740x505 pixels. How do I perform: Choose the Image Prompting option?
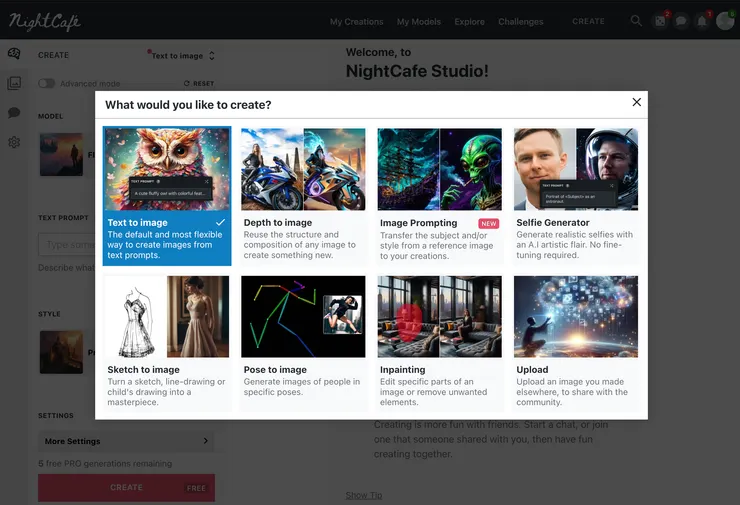point(439,196)
